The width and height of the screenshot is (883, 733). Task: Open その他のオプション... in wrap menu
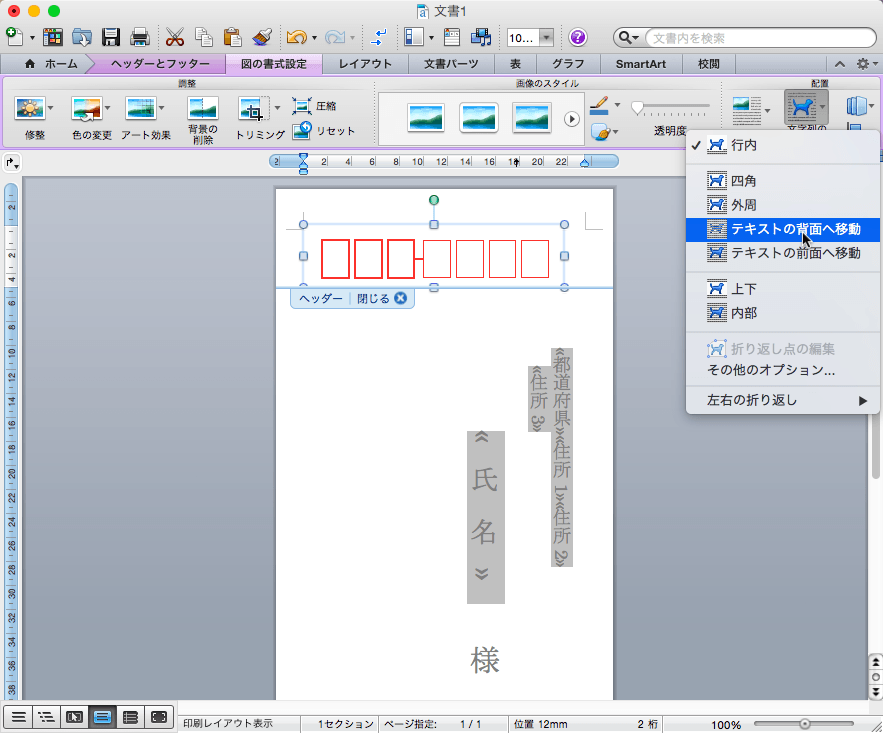771,370
